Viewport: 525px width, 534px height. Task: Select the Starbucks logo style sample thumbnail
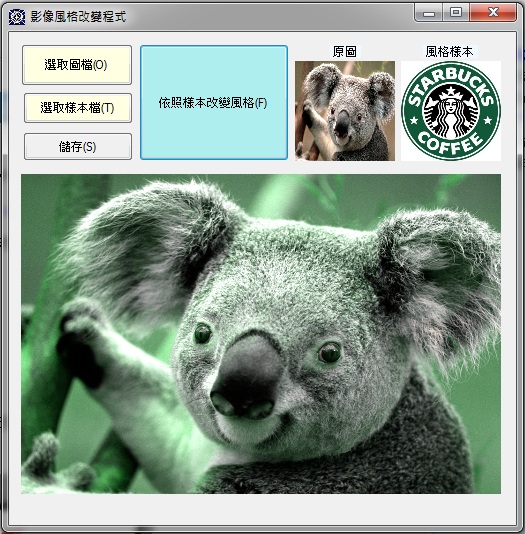[x=451, y=111]
